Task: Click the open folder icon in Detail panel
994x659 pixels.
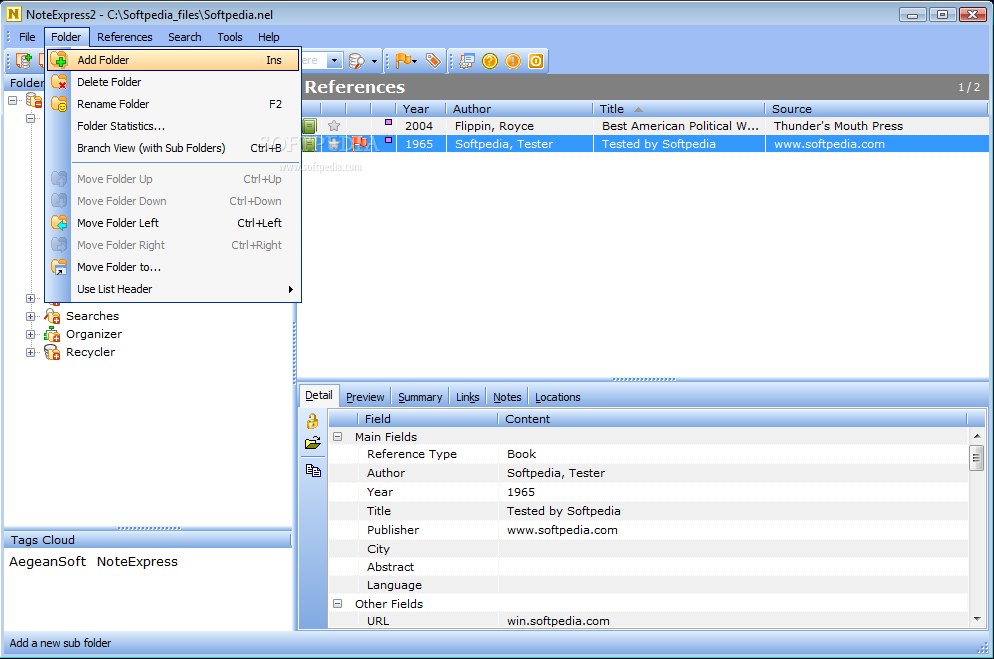Action: tap(313, 443)
